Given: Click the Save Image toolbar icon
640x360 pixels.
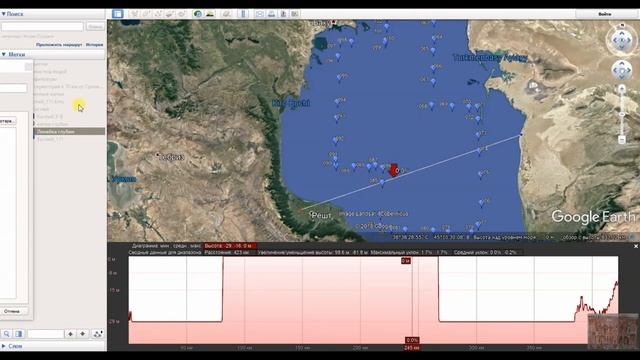Looking at the screenshot, I should 283,14.
